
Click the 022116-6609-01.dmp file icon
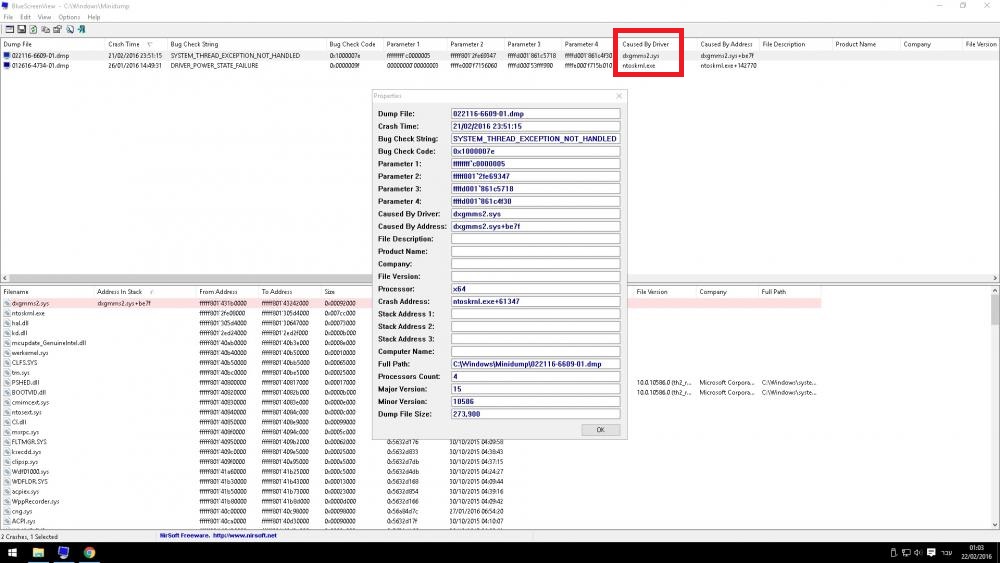pos(6,55)
